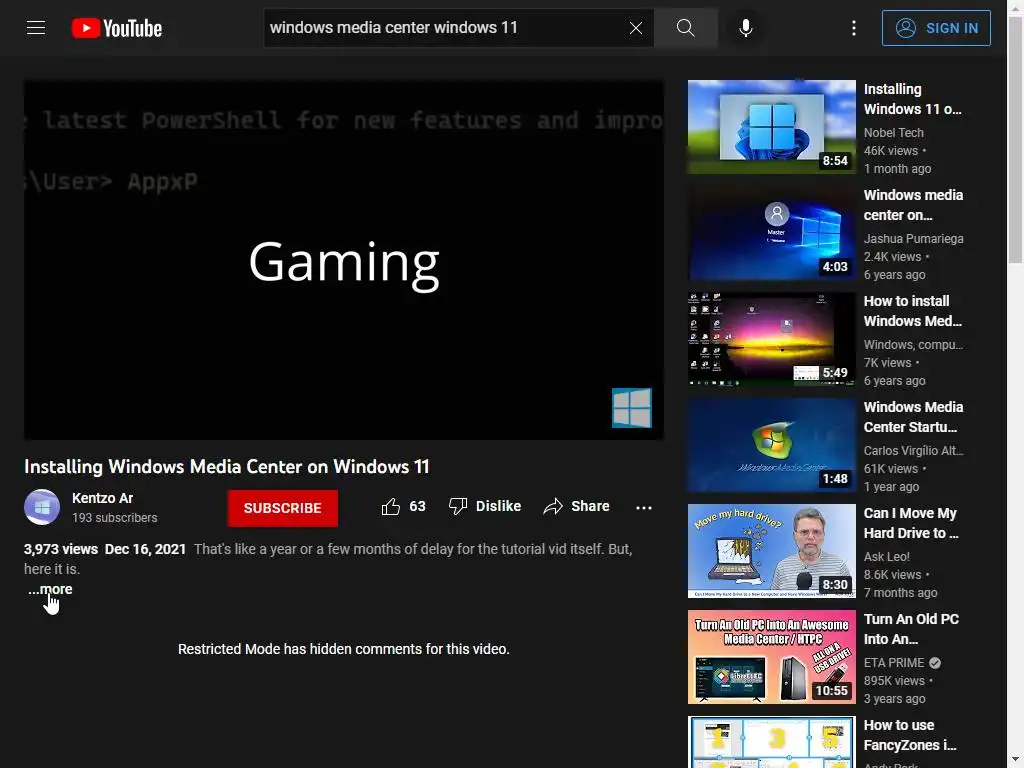Open Jashua Pumariega video thumbnail
Viewport: 1024px width, 768px height.
[x=771, y=232]
